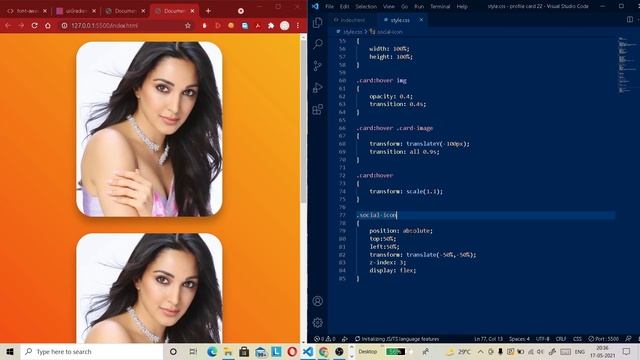Screen dimensions: 640x360
Task: Open the Go menu in VS Code
Action: pyautogui.click(x=404, y=7)
